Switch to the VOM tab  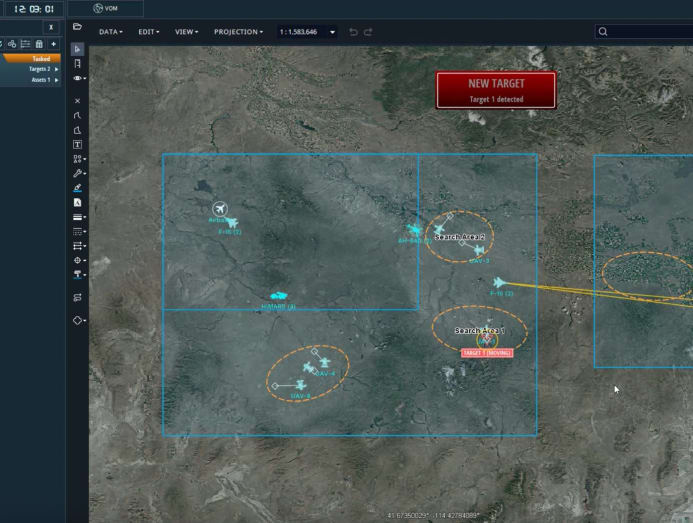coord(105,8)
